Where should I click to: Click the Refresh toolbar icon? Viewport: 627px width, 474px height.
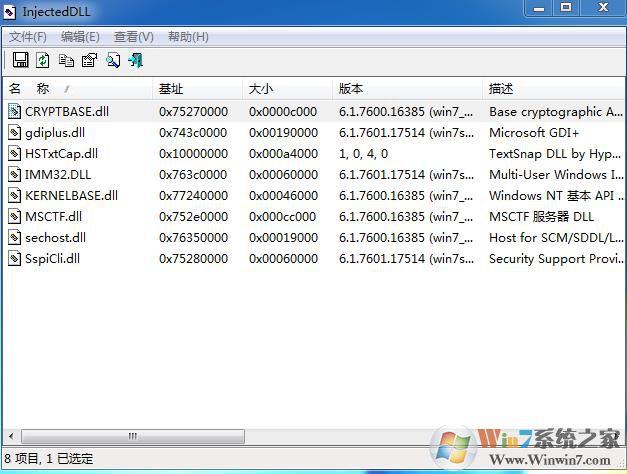[x=43, y=61]
